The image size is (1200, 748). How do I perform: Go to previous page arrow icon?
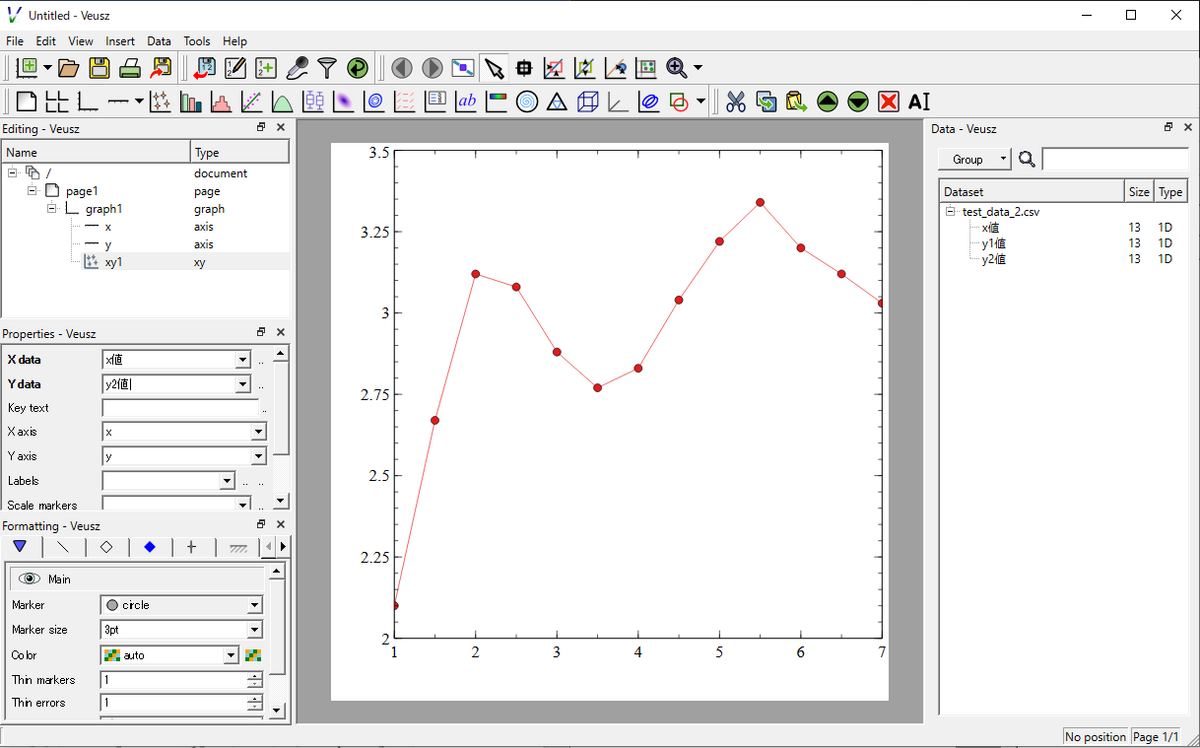(402, 68)
